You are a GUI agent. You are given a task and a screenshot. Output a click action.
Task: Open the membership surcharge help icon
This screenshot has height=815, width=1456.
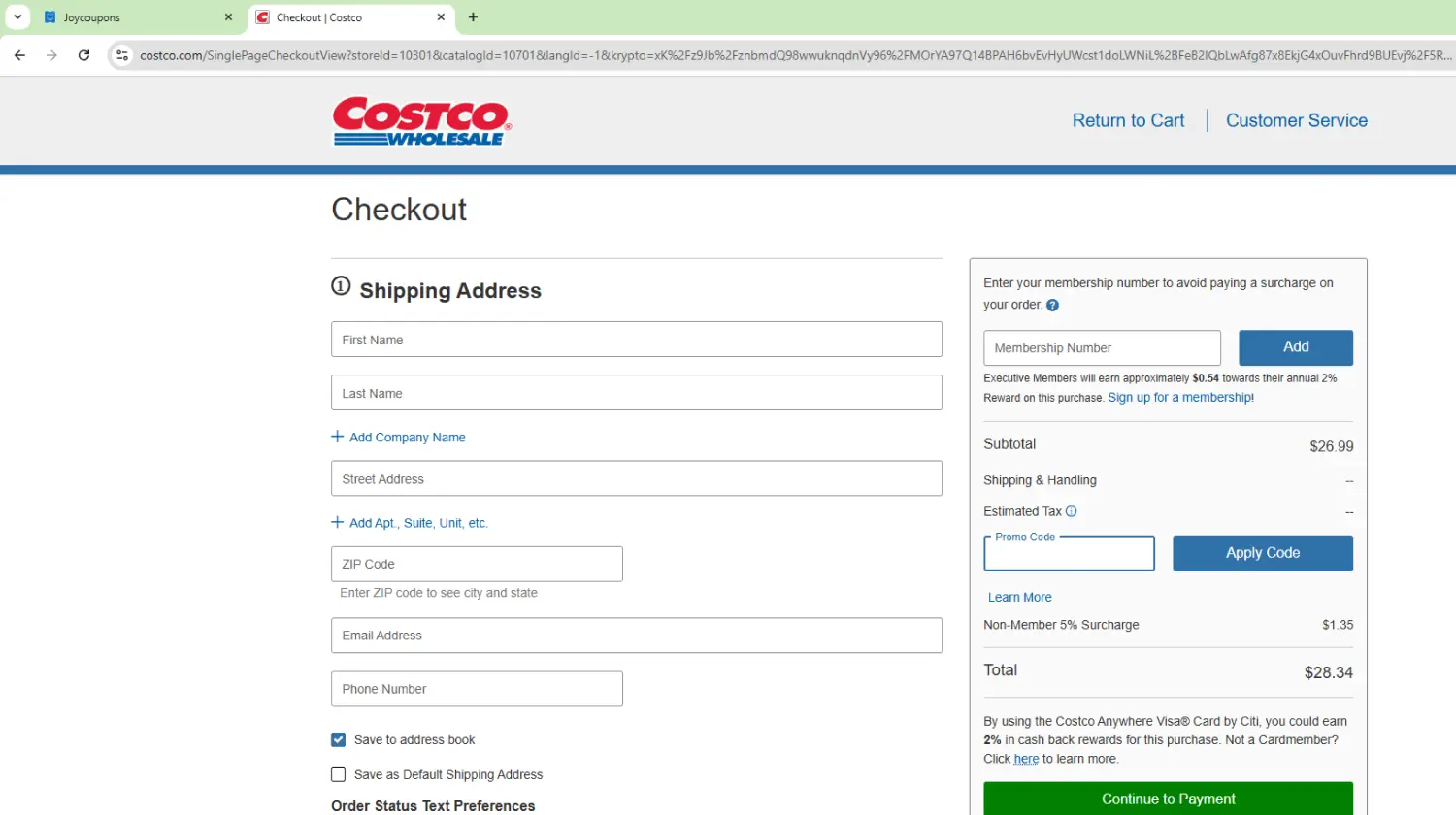pos(1052,305)
